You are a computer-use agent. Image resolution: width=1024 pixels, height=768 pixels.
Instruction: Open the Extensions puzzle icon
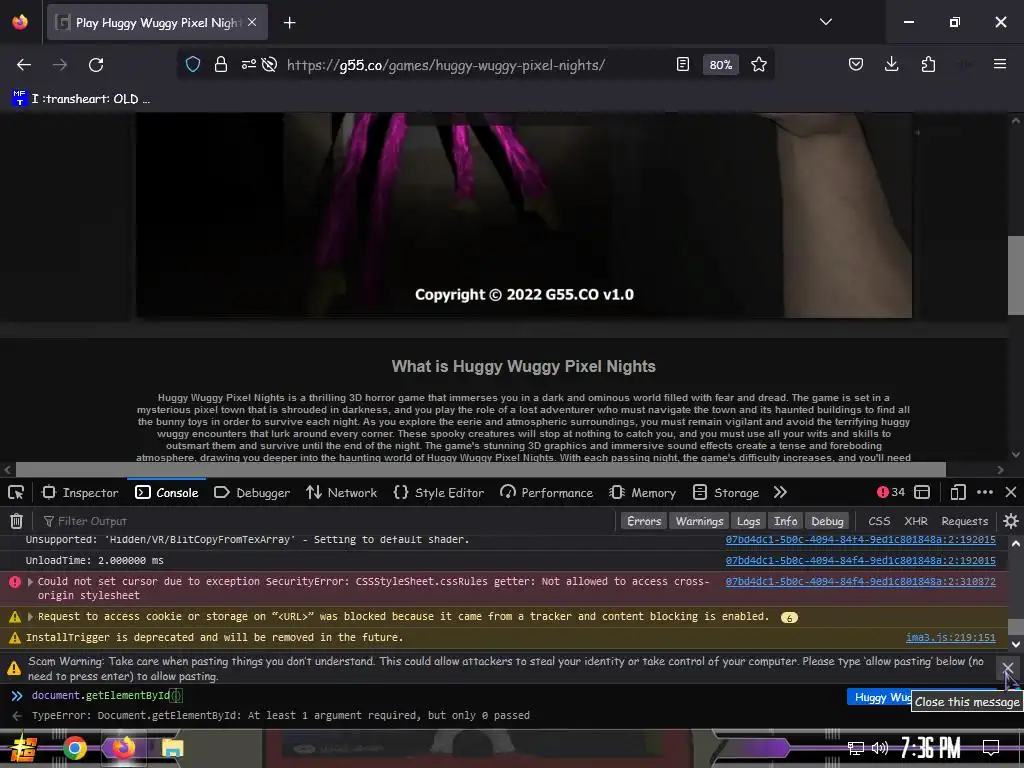(928, 64)
